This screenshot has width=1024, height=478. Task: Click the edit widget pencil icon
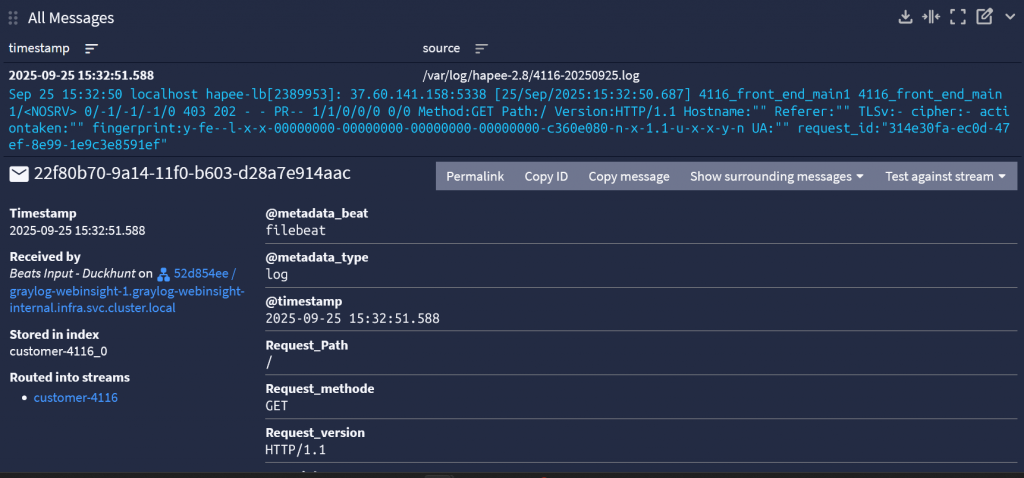984,17
